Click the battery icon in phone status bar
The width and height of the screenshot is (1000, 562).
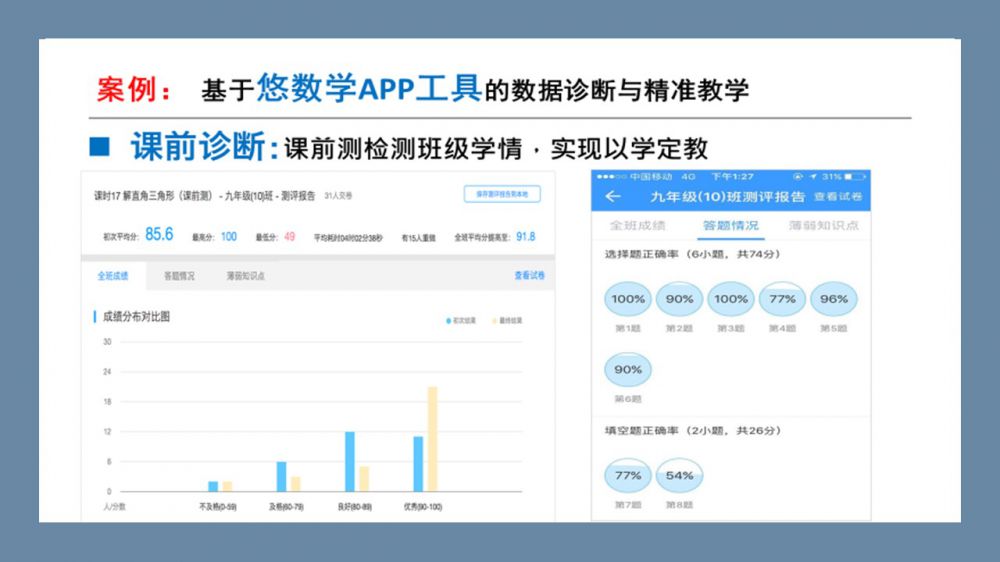coord(855,176)
